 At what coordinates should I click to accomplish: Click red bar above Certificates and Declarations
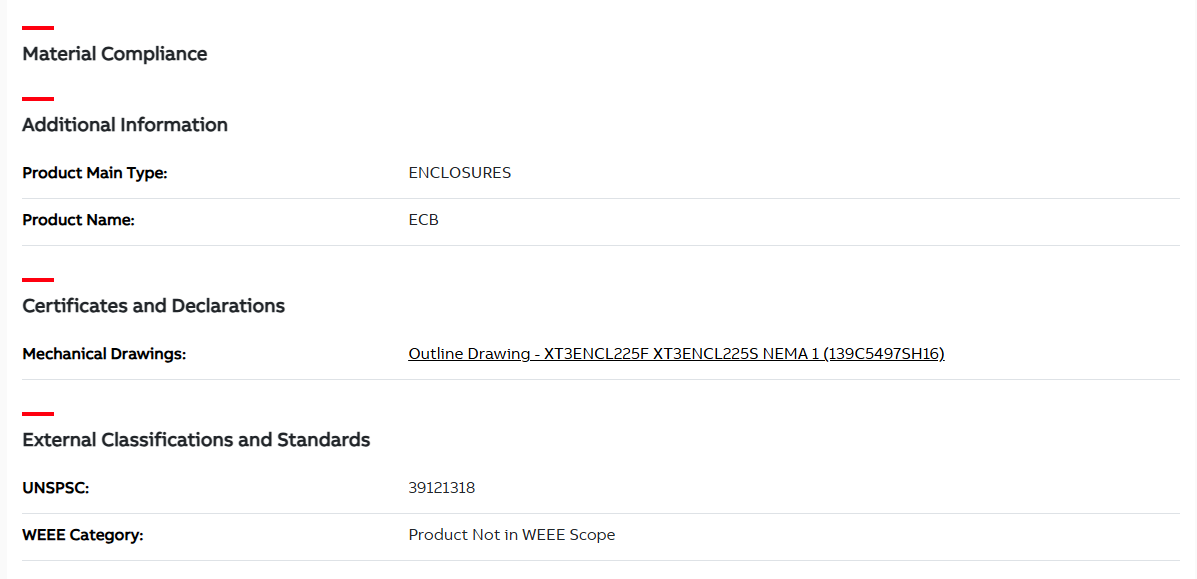tap(38, 280)
